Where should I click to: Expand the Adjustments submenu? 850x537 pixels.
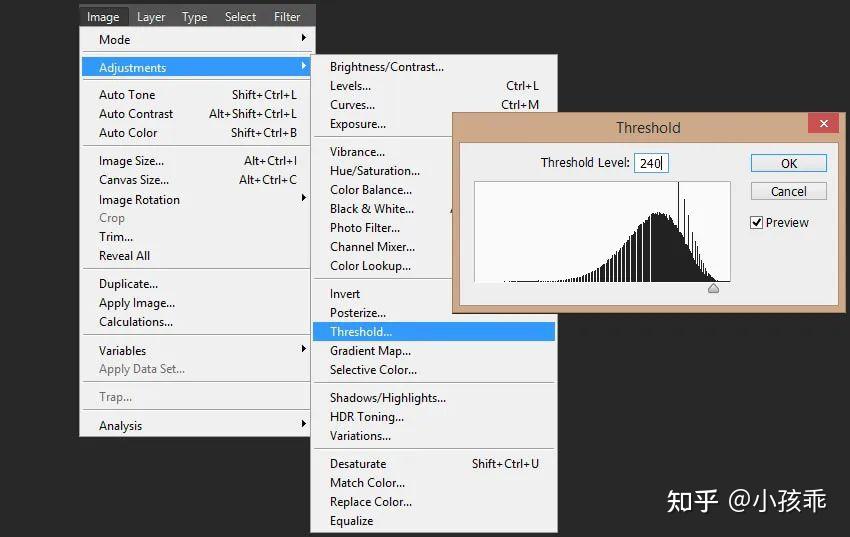click(197, 67)
